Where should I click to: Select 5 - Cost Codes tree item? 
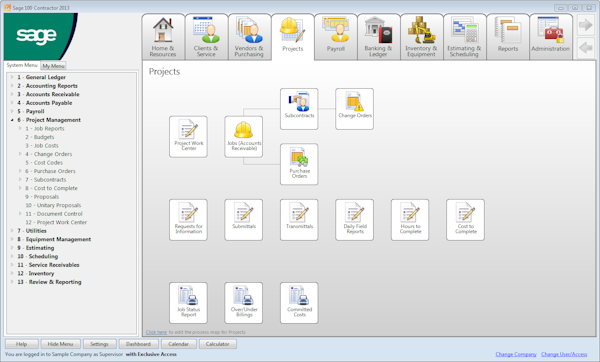44,163
